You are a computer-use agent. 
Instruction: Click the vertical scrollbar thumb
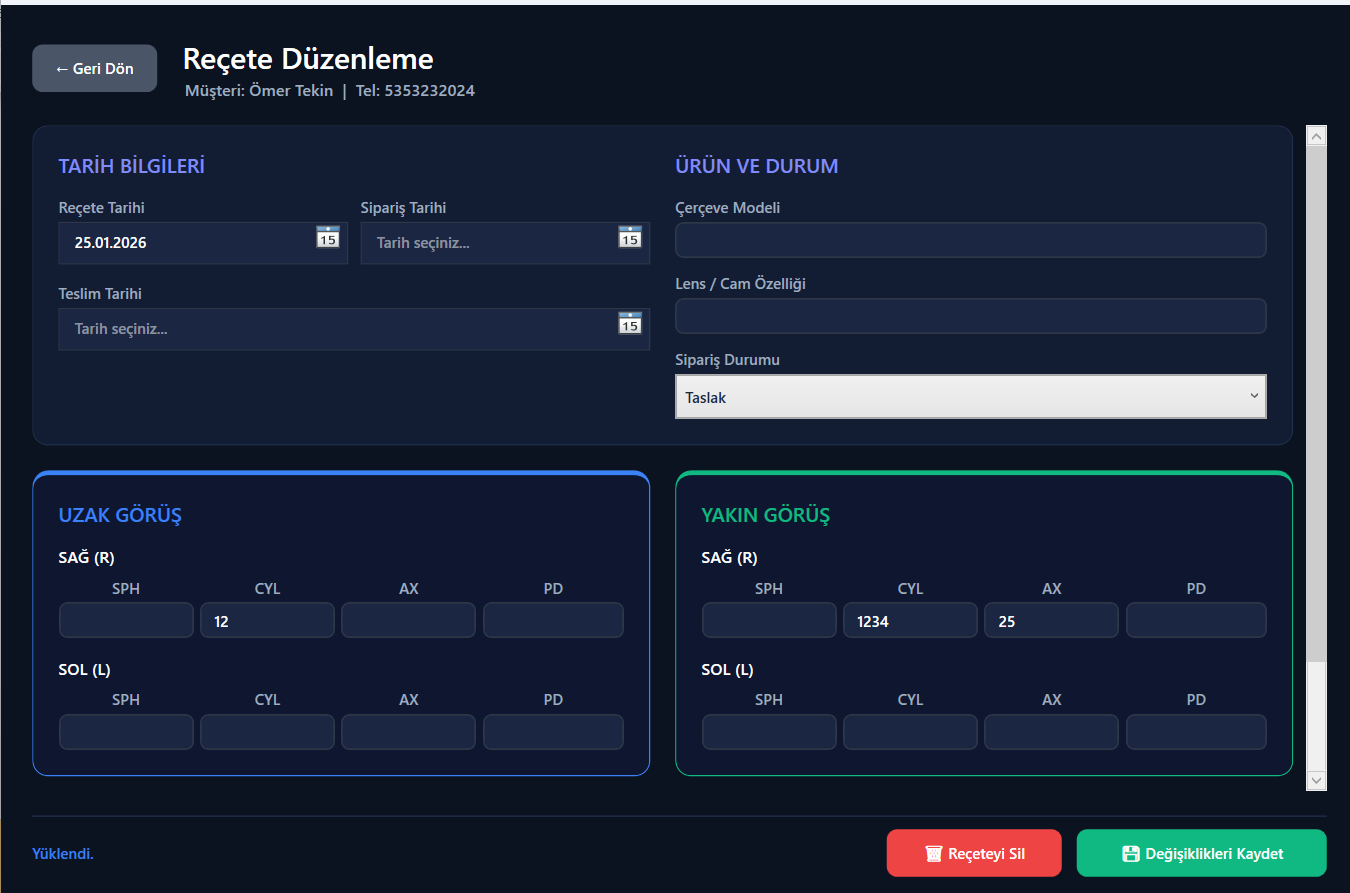1316,404
